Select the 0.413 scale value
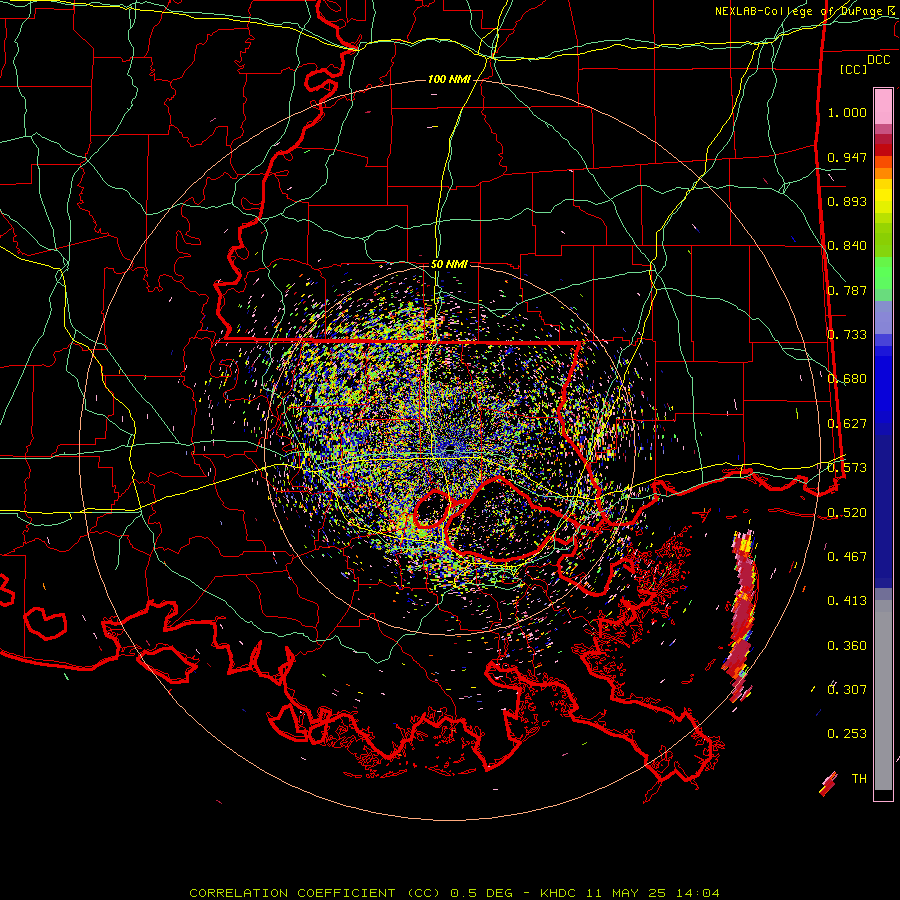 (847, 601)
